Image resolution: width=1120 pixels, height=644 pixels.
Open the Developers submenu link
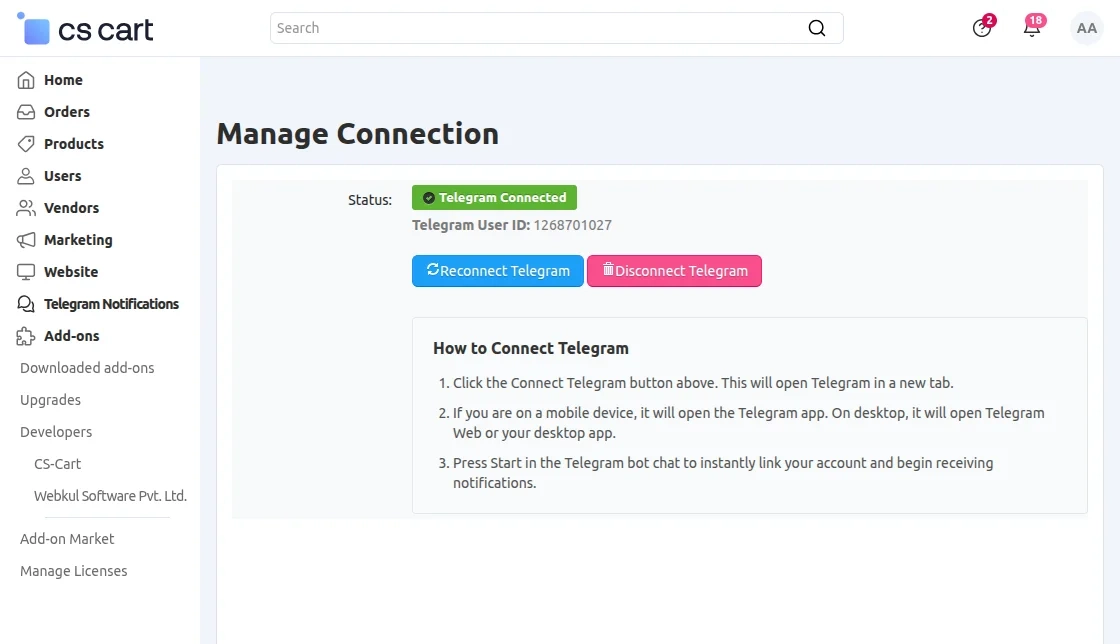click(56, 432)
